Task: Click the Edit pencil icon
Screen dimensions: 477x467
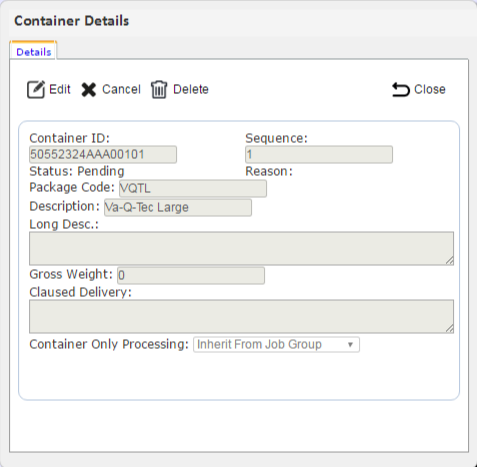Action: point(36,90)
